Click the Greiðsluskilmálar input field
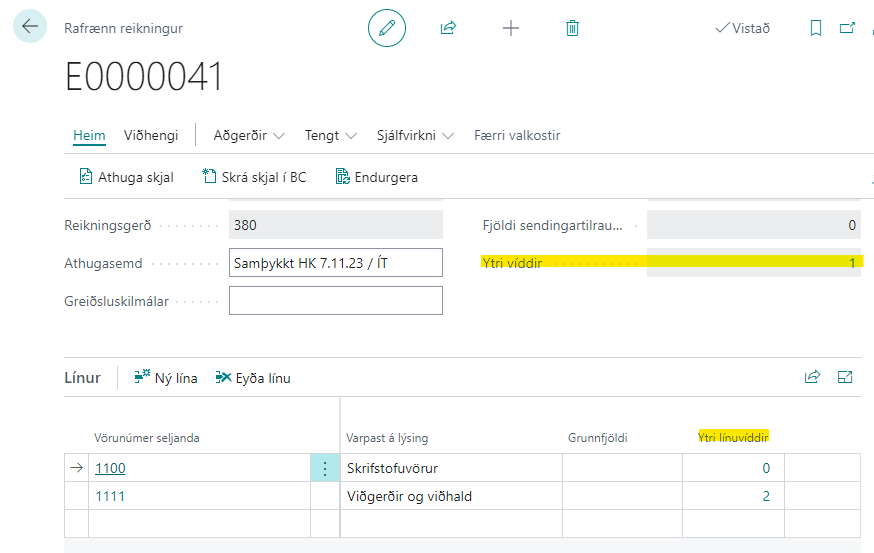The image size is (874, 553). (x=335, y=300)
